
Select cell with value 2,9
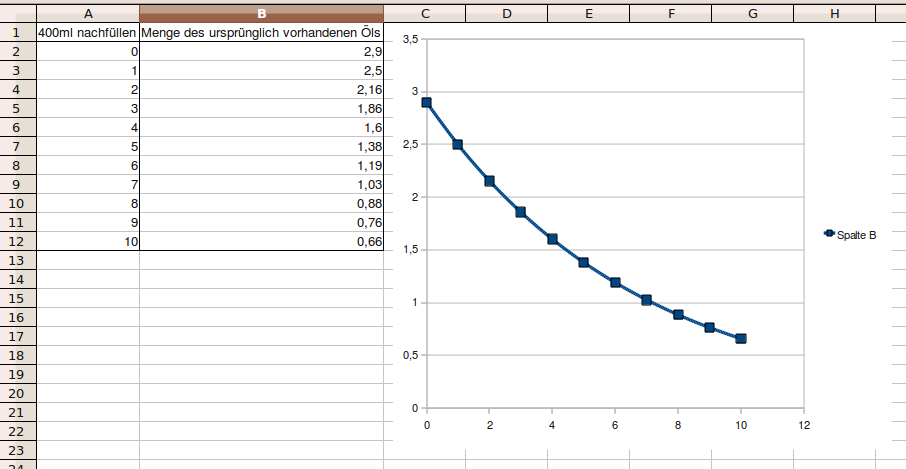click(x=262, y=51)
